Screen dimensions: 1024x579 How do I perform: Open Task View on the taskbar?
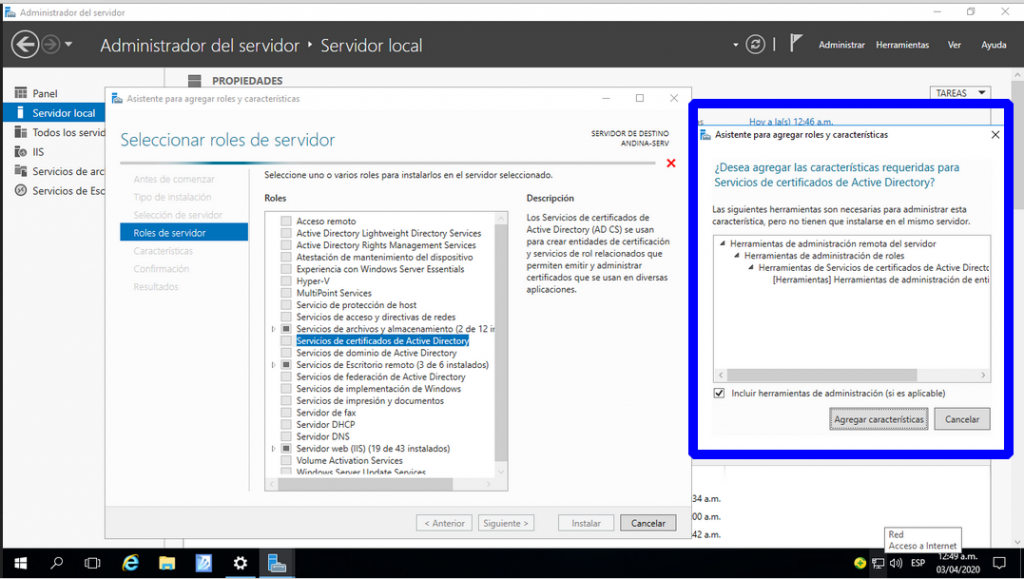[x=93, y=563]
